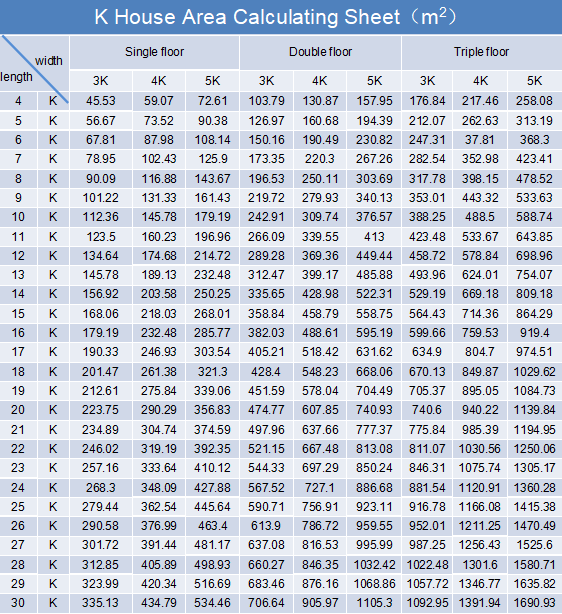This screenshot has width=562, height=614.
Task: Click cell value 1690.93
Action: (x=535, y=603)
